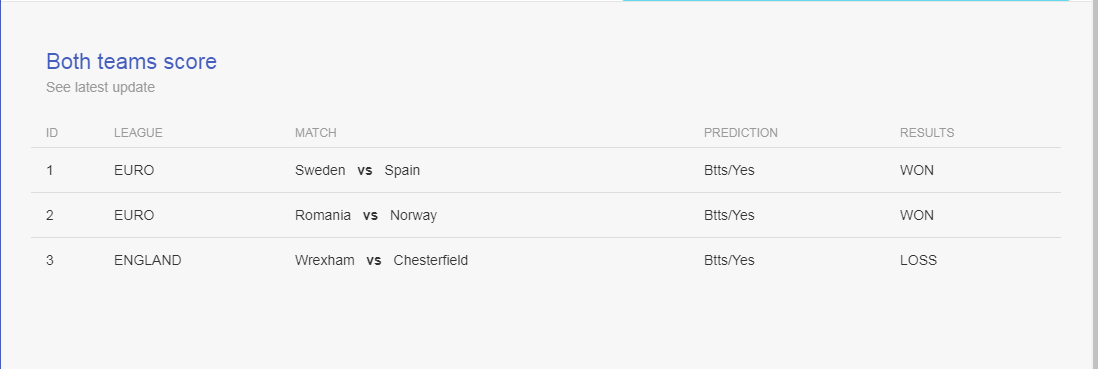Viewport: 1098px width, 369px height.
Task: Select the RESULTS column header
Action: coord(926,133)
